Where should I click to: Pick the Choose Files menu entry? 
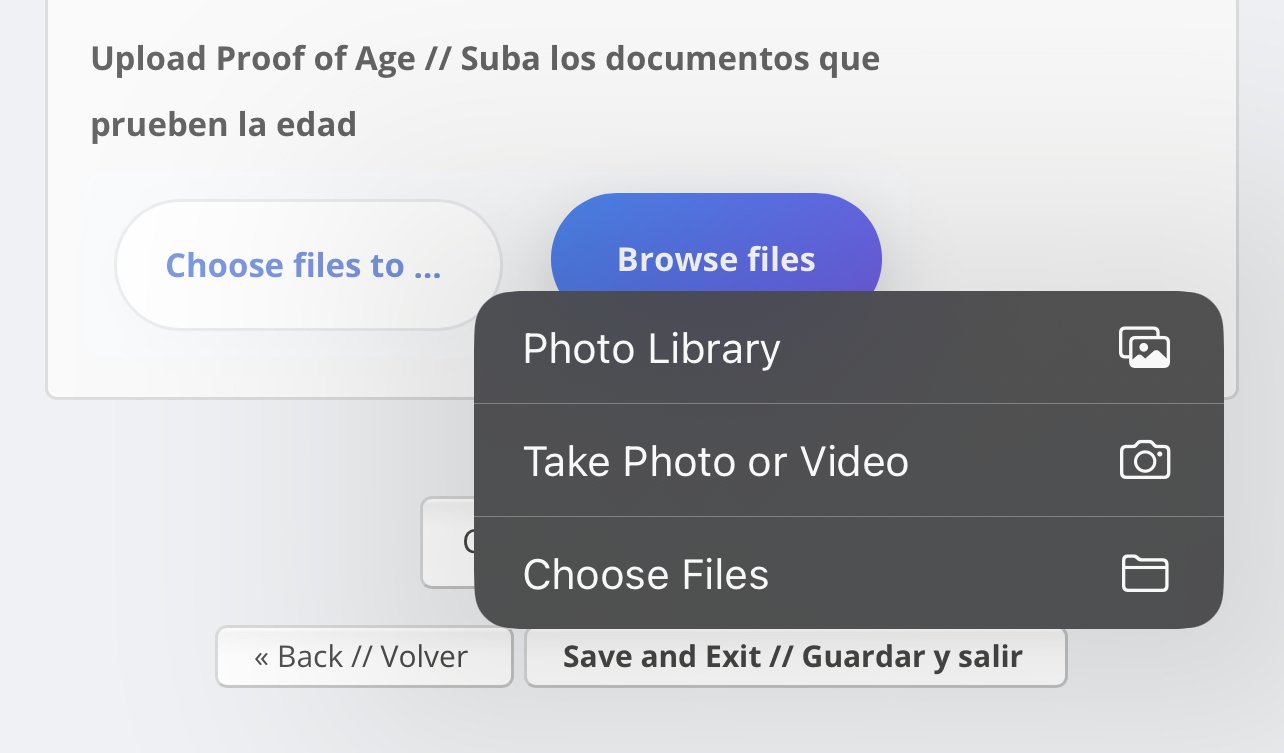[848, 573]
